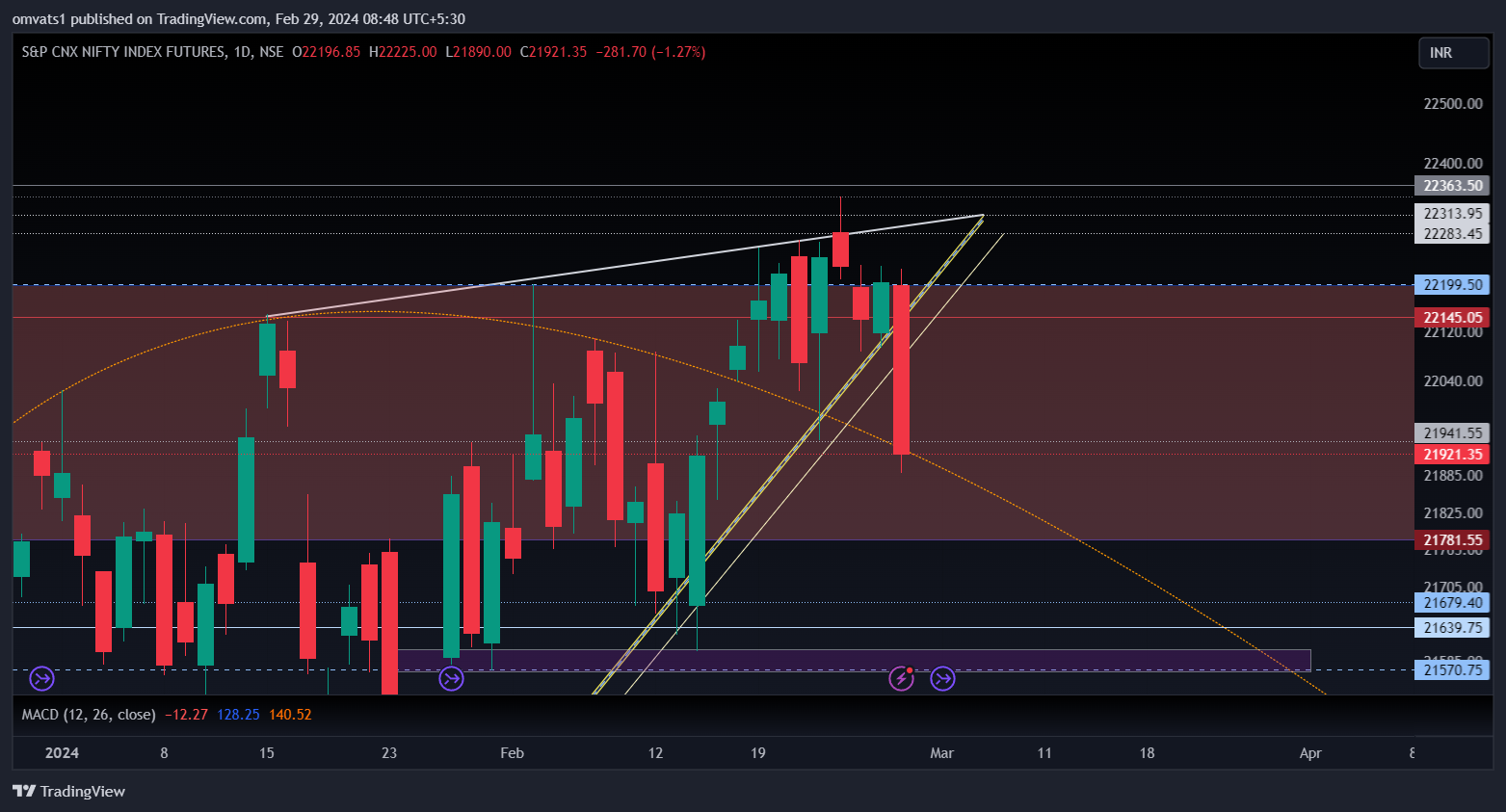This screenshot has width=1506, height=812.
Task: Click the high price H22225.00
Action: [x=403, y=52]
